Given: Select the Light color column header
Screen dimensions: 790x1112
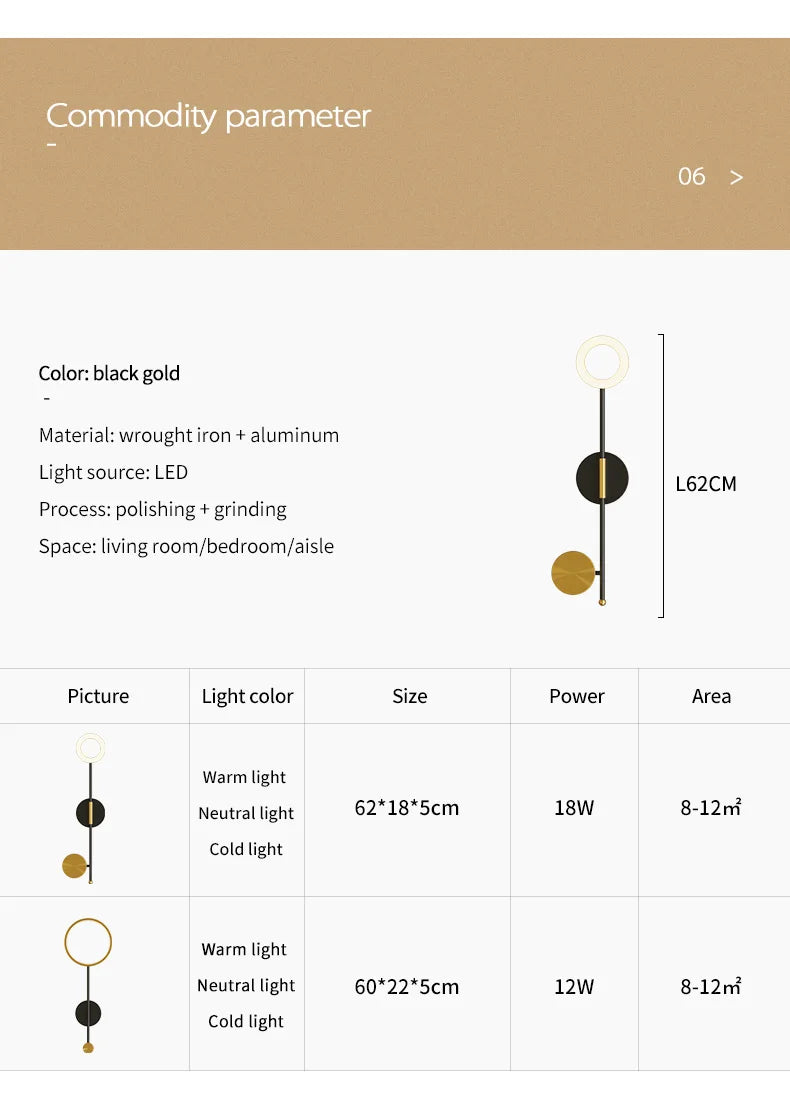Looking at the screenshot, I should click(247, 696).
